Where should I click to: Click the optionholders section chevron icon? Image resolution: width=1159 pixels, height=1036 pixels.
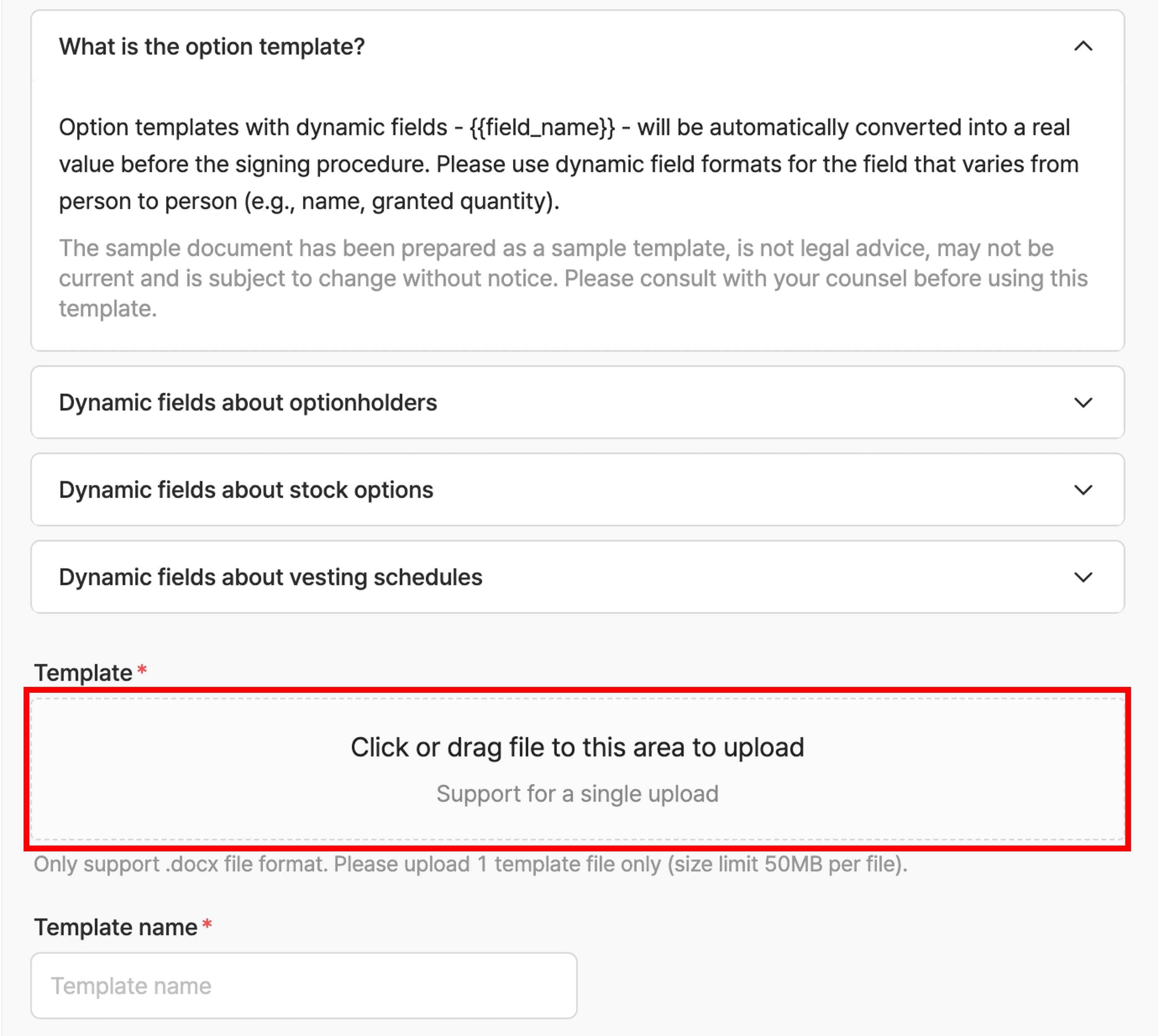(1083, 402)
